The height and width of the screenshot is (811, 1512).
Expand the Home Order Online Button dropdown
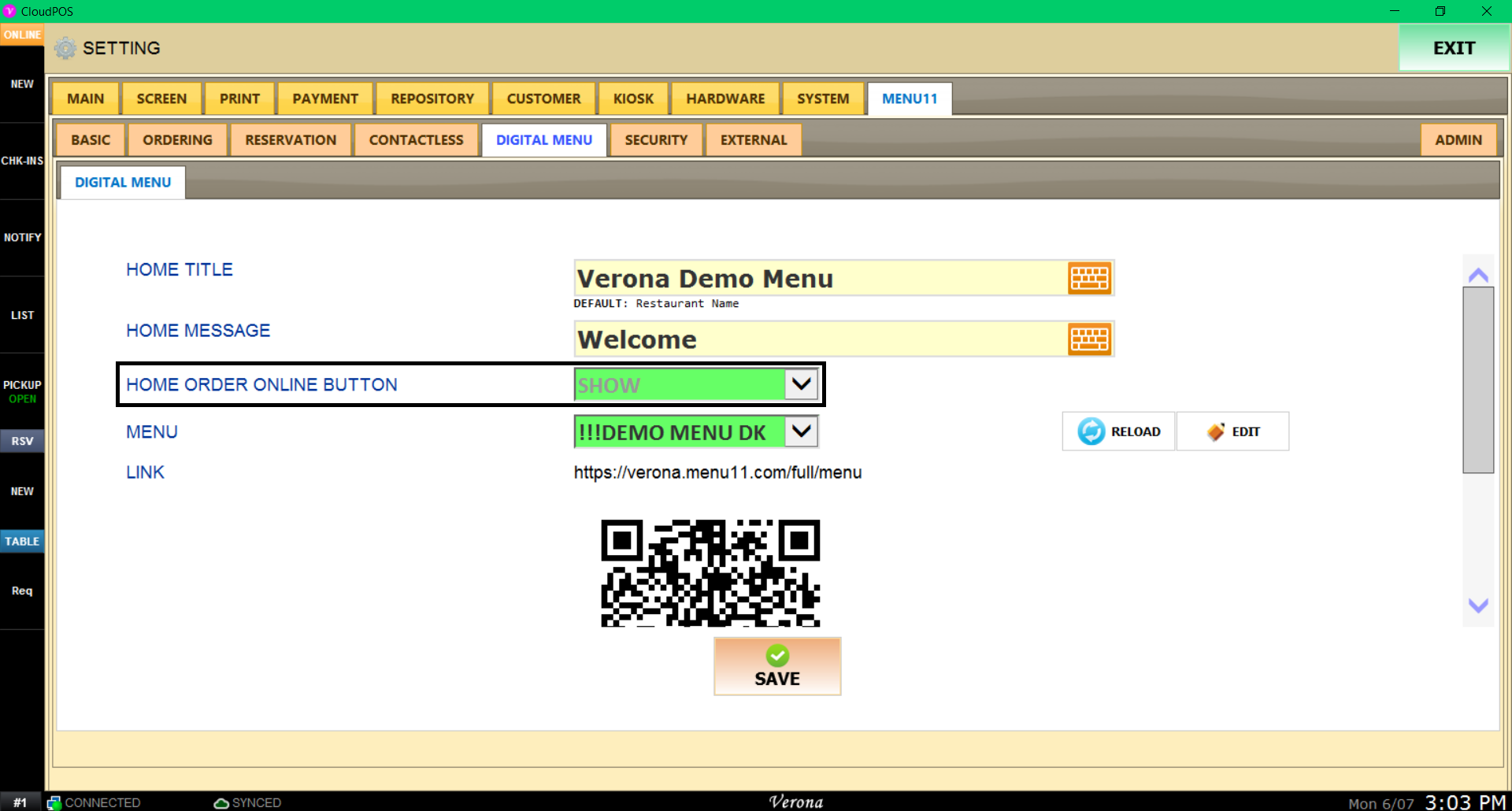(x=802, y=384)
